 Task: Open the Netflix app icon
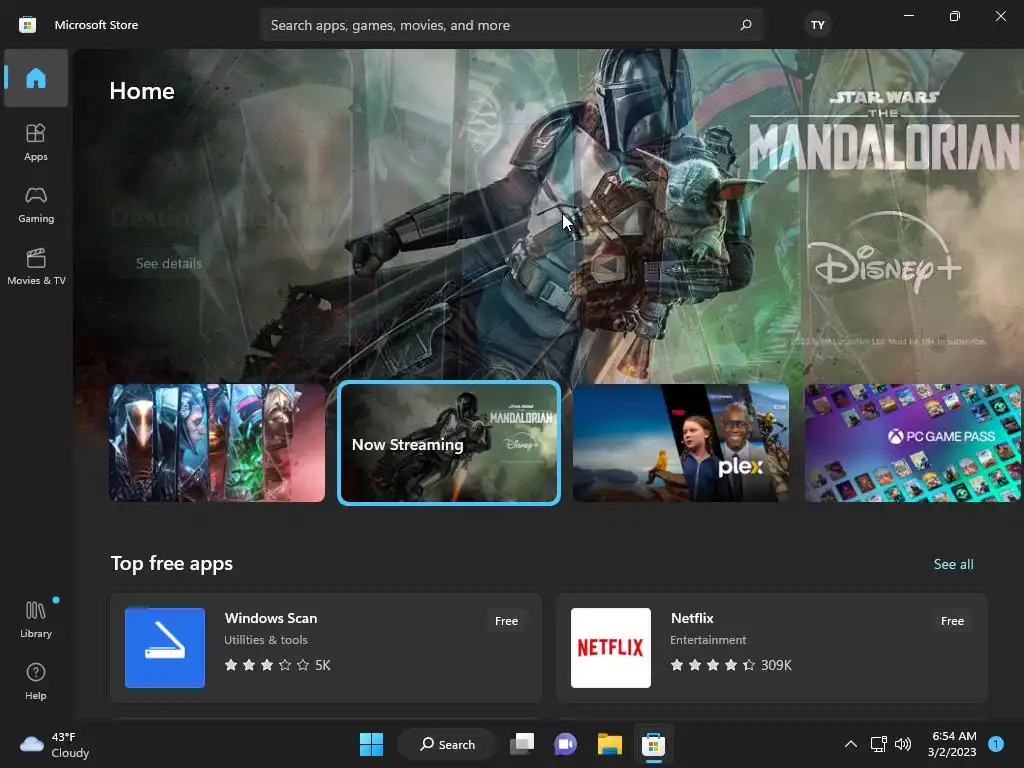[611, 648]
